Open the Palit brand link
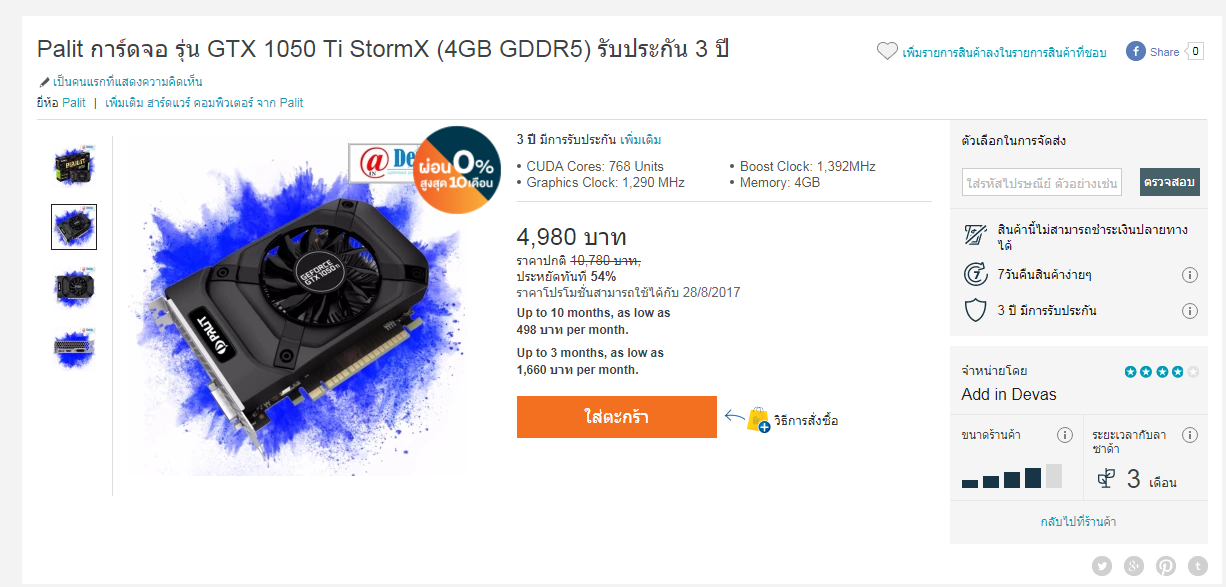1226x587 pixels. tap(74, 102)
